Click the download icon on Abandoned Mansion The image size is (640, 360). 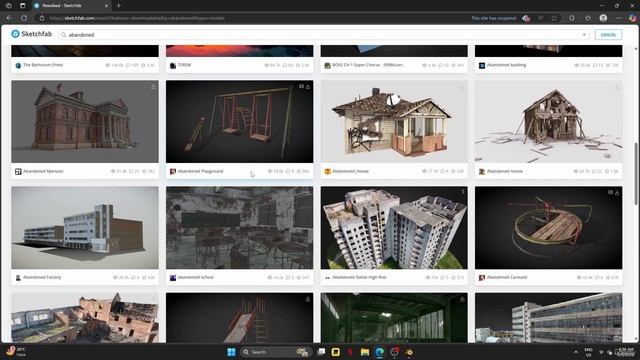coord(153,87)
